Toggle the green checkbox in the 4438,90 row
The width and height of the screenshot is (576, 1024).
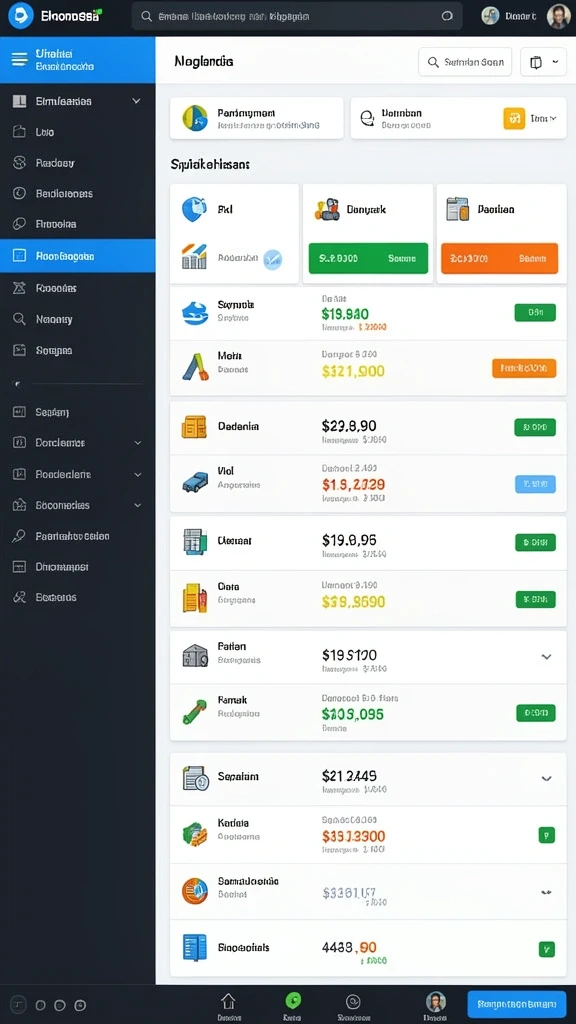tap(547, 950)
